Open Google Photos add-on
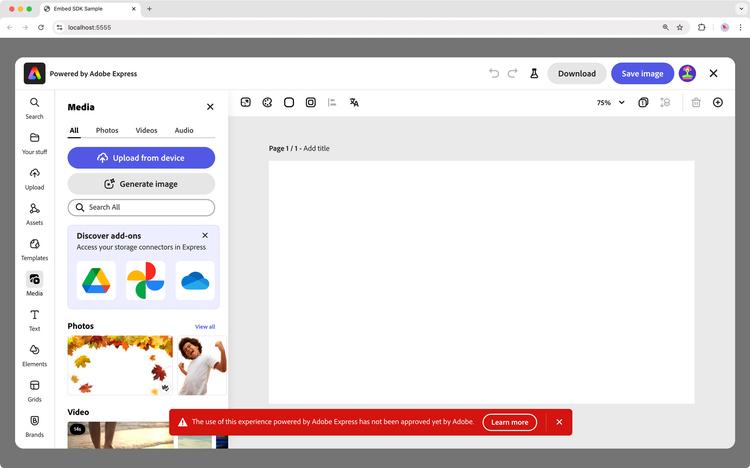750x468 pixels. [x=145, y=280]
